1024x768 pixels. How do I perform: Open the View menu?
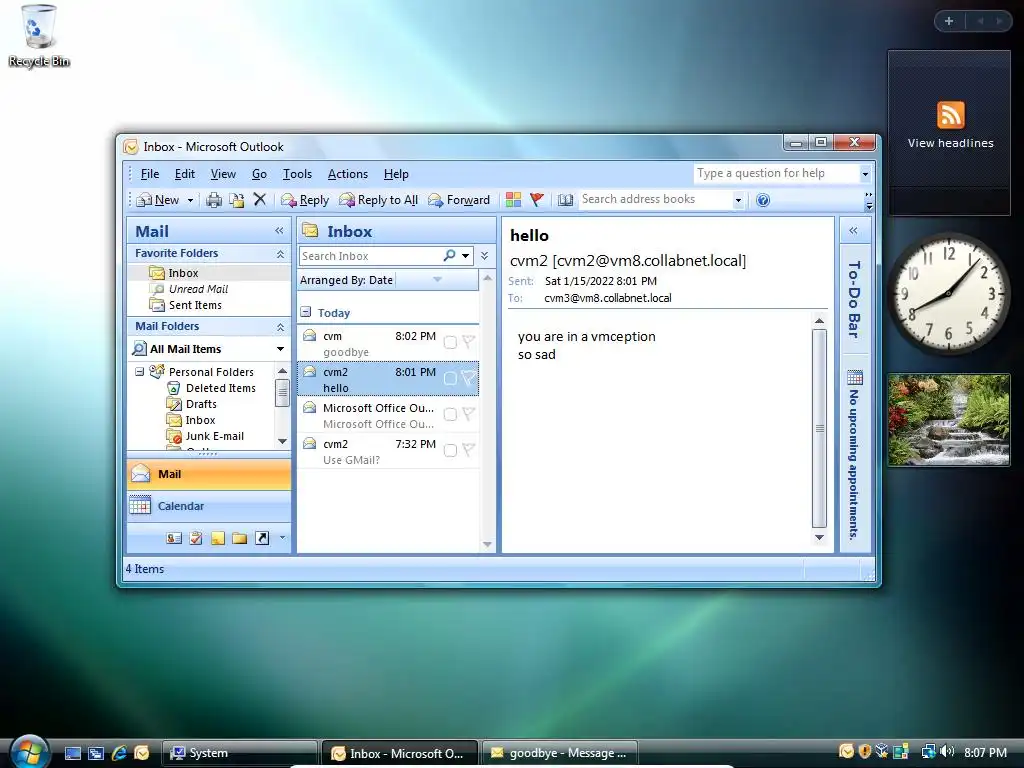click(223, 174)
